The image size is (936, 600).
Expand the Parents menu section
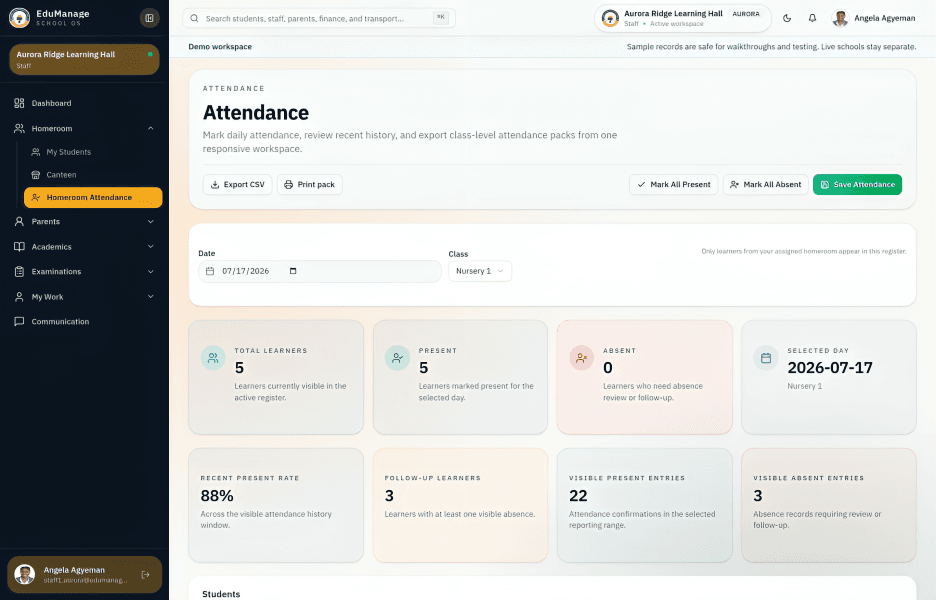tap(84, 221)
